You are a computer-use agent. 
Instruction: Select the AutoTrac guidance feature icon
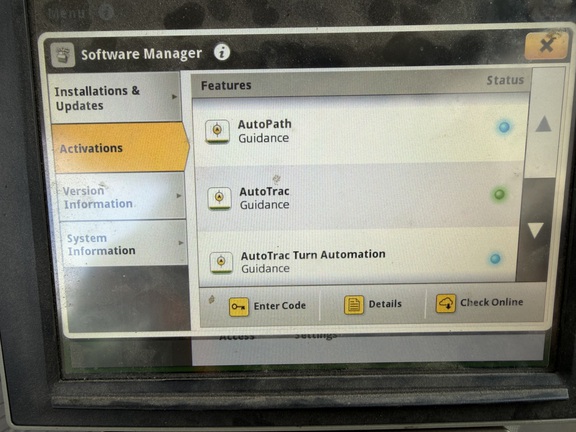[x=219, y=198]
